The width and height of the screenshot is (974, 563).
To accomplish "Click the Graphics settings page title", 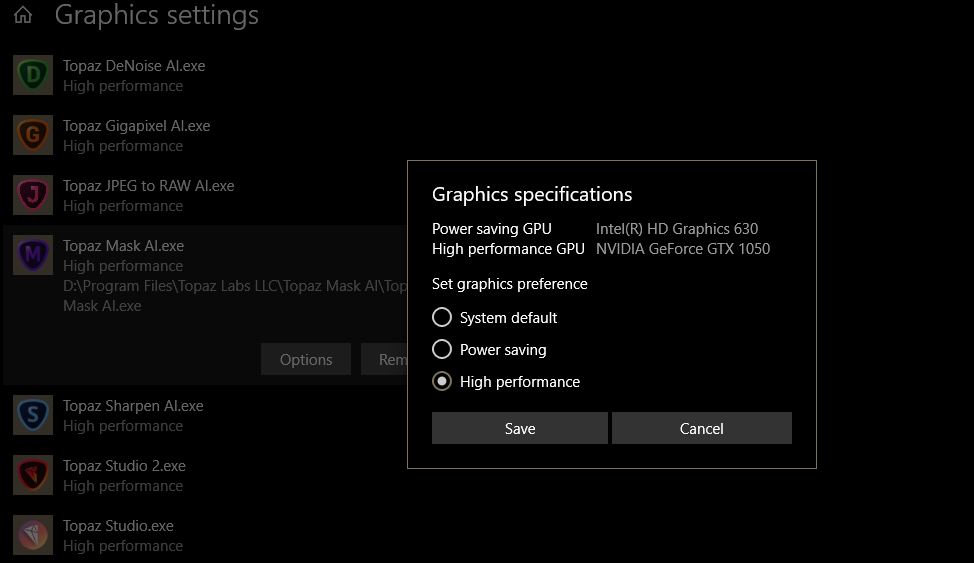I will [157, 15].
